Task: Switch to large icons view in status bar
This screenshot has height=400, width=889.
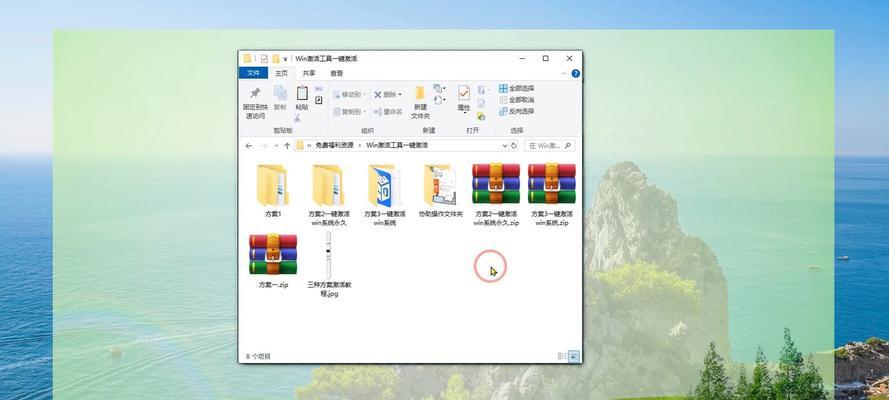Action: tap(574, 356)
